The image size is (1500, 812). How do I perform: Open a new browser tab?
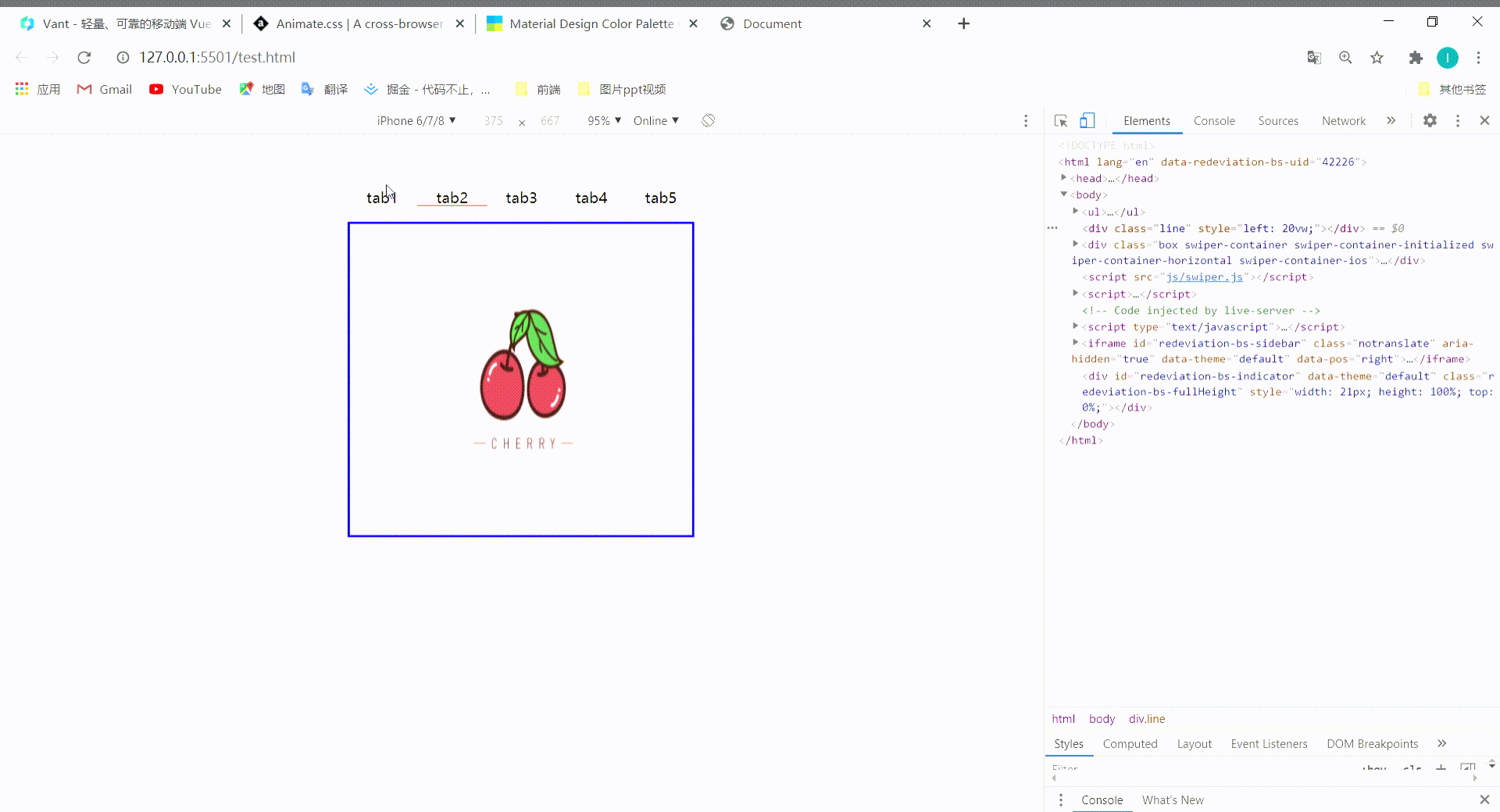[x=964, y=23]
